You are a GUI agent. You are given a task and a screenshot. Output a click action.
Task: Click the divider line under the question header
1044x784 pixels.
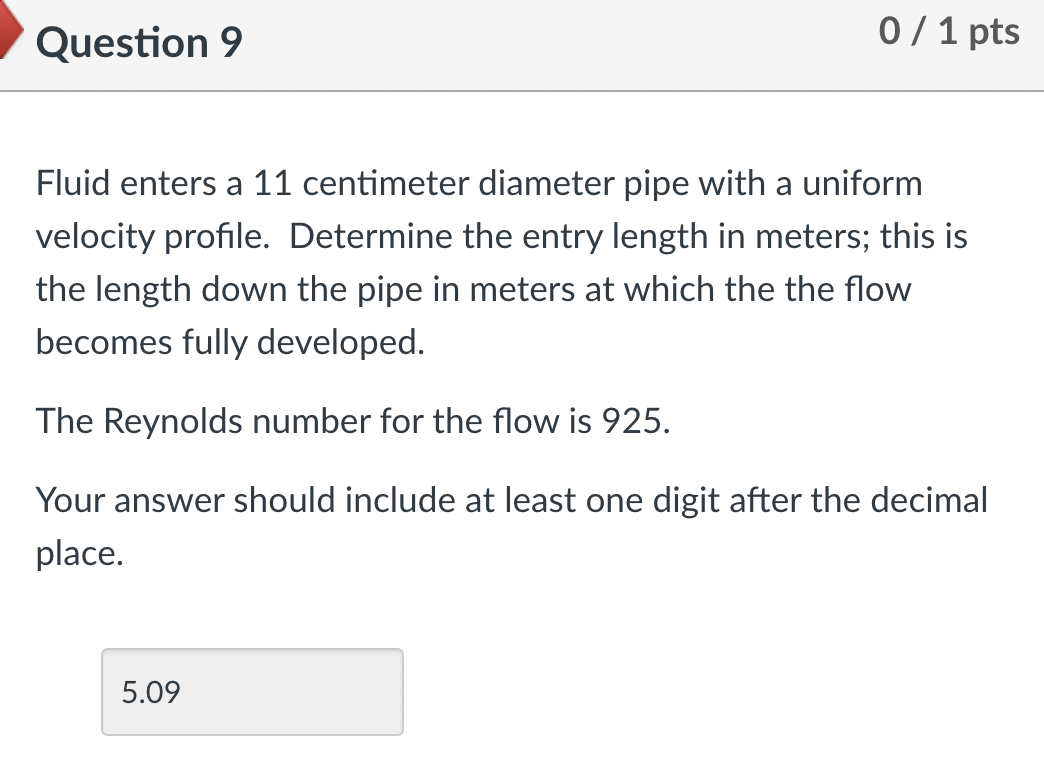(522, 92)
